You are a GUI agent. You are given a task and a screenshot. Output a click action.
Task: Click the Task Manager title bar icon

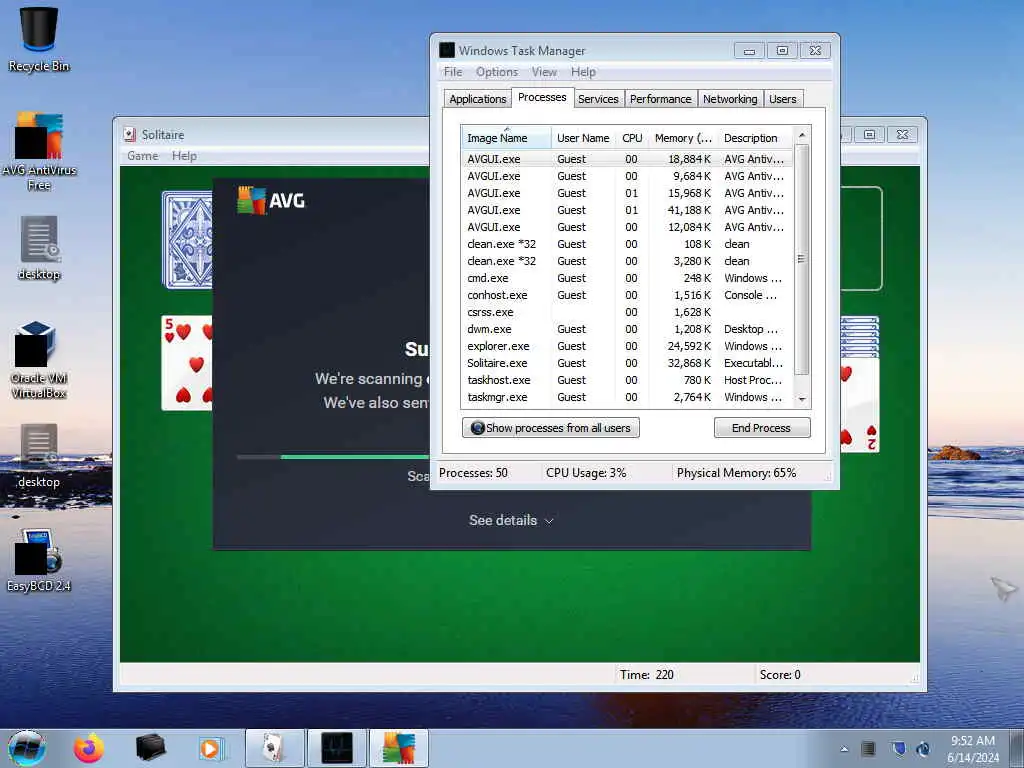point(447,50)
